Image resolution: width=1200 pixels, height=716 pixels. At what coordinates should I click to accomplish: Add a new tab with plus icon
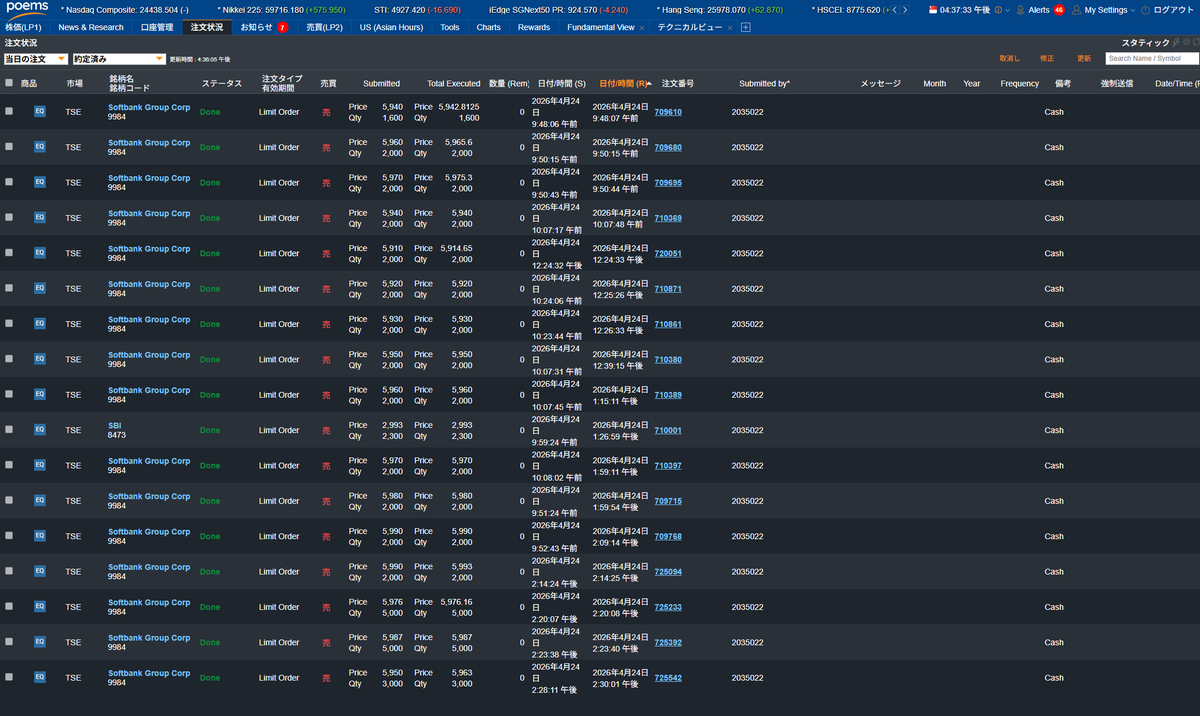pos(746,27)
